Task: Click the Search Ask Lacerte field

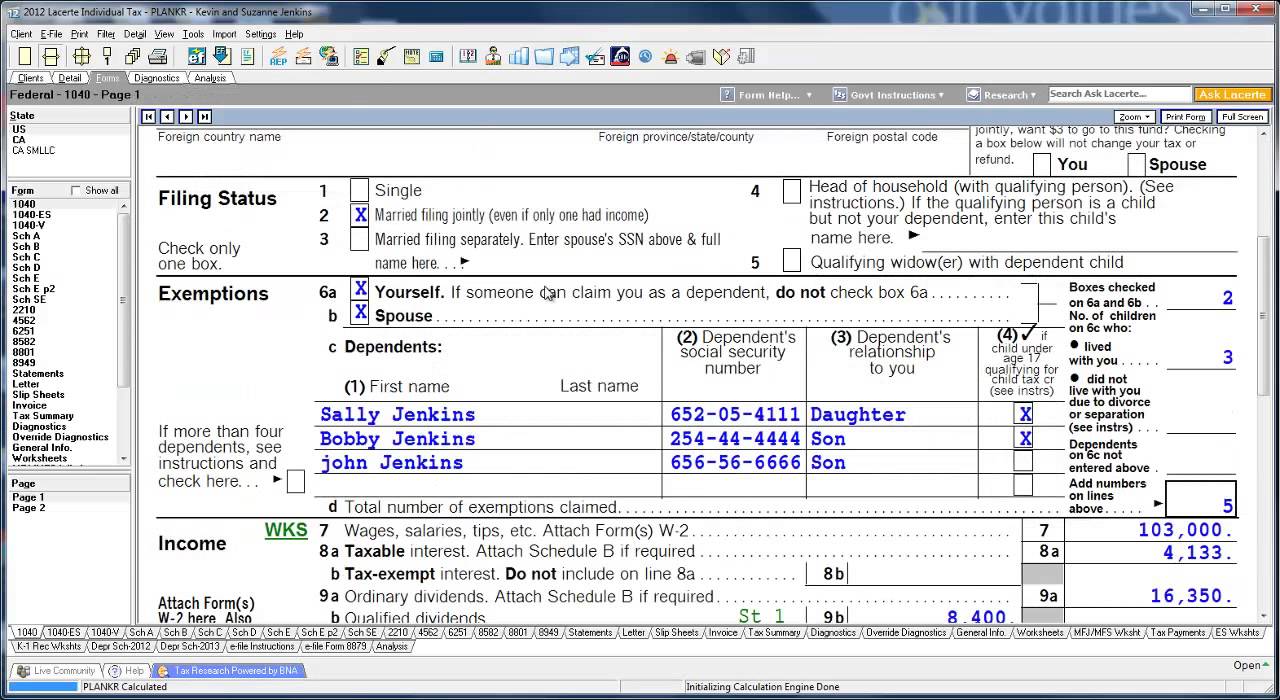Action: (x=1118, y=94)
